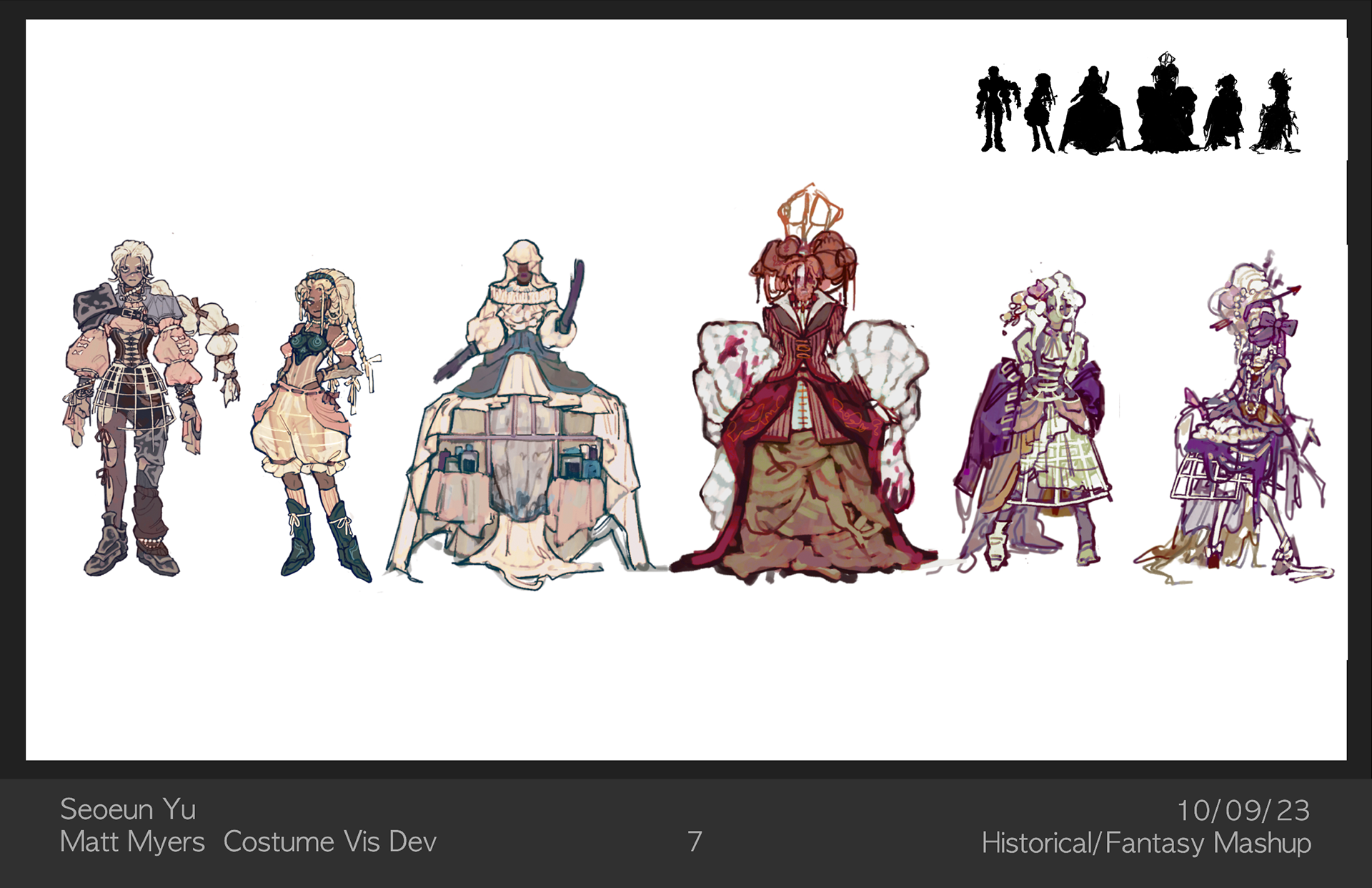Click the date 10/09/23
This screenshot has width=1372, height=888.
click(1243, 810)
